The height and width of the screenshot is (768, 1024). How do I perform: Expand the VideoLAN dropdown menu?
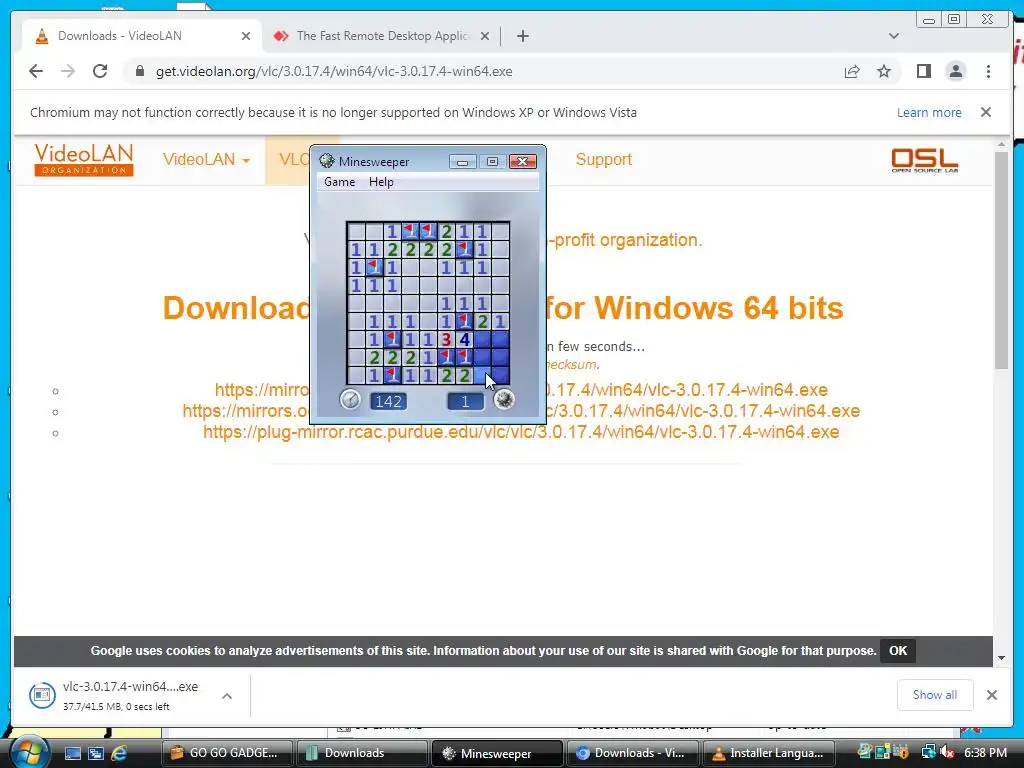click(x=206, y=160)
